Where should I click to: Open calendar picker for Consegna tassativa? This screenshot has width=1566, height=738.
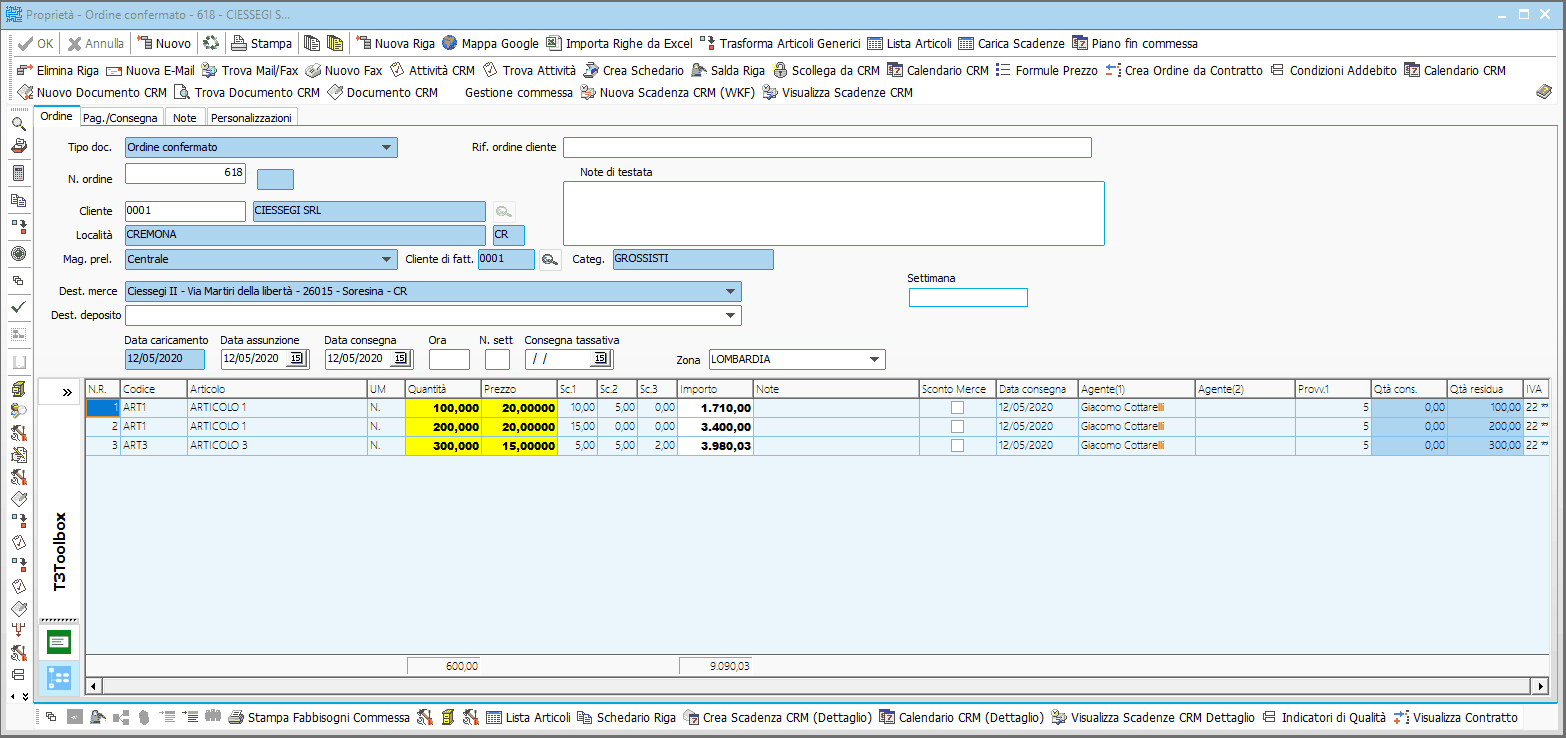(601, 359)
